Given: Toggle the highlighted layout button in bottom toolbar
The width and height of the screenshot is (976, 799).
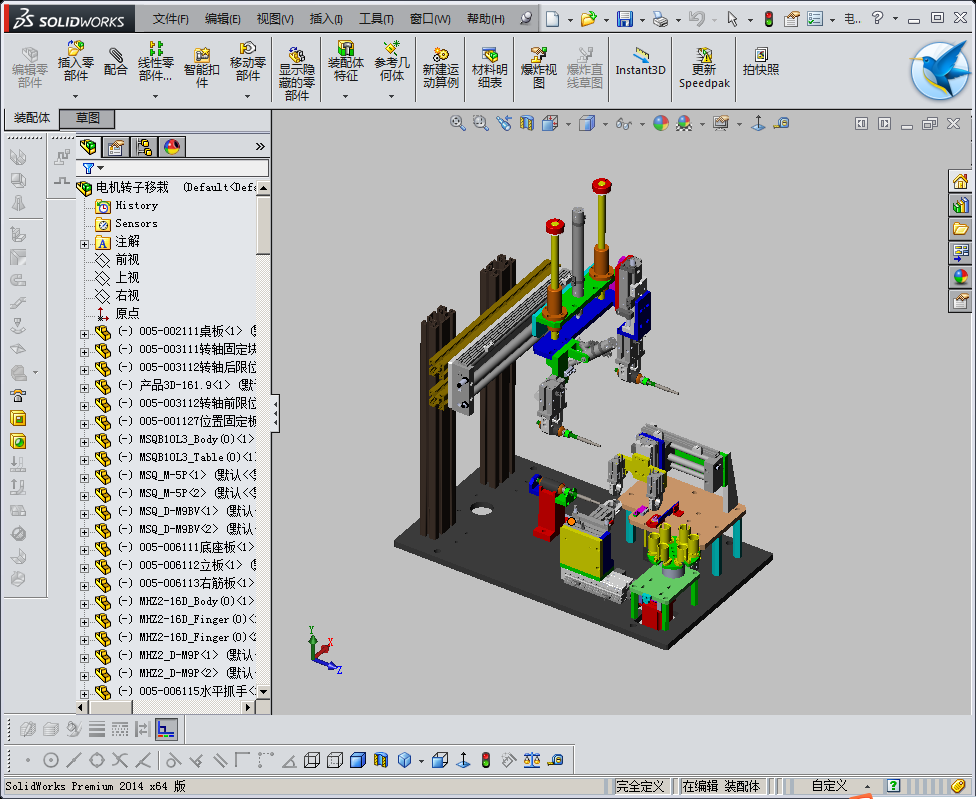Looking at the screenshot, I should click(166, 729).
